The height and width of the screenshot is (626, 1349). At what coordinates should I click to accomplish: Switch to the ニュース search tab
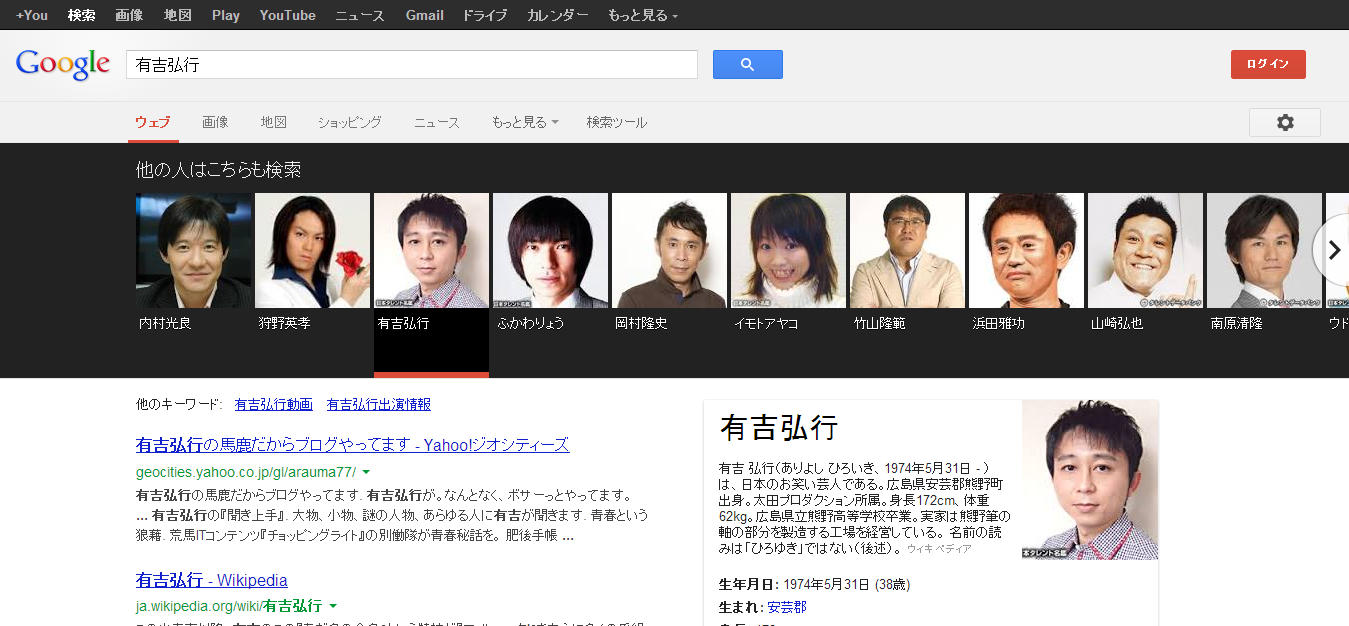tap(437, 122)
